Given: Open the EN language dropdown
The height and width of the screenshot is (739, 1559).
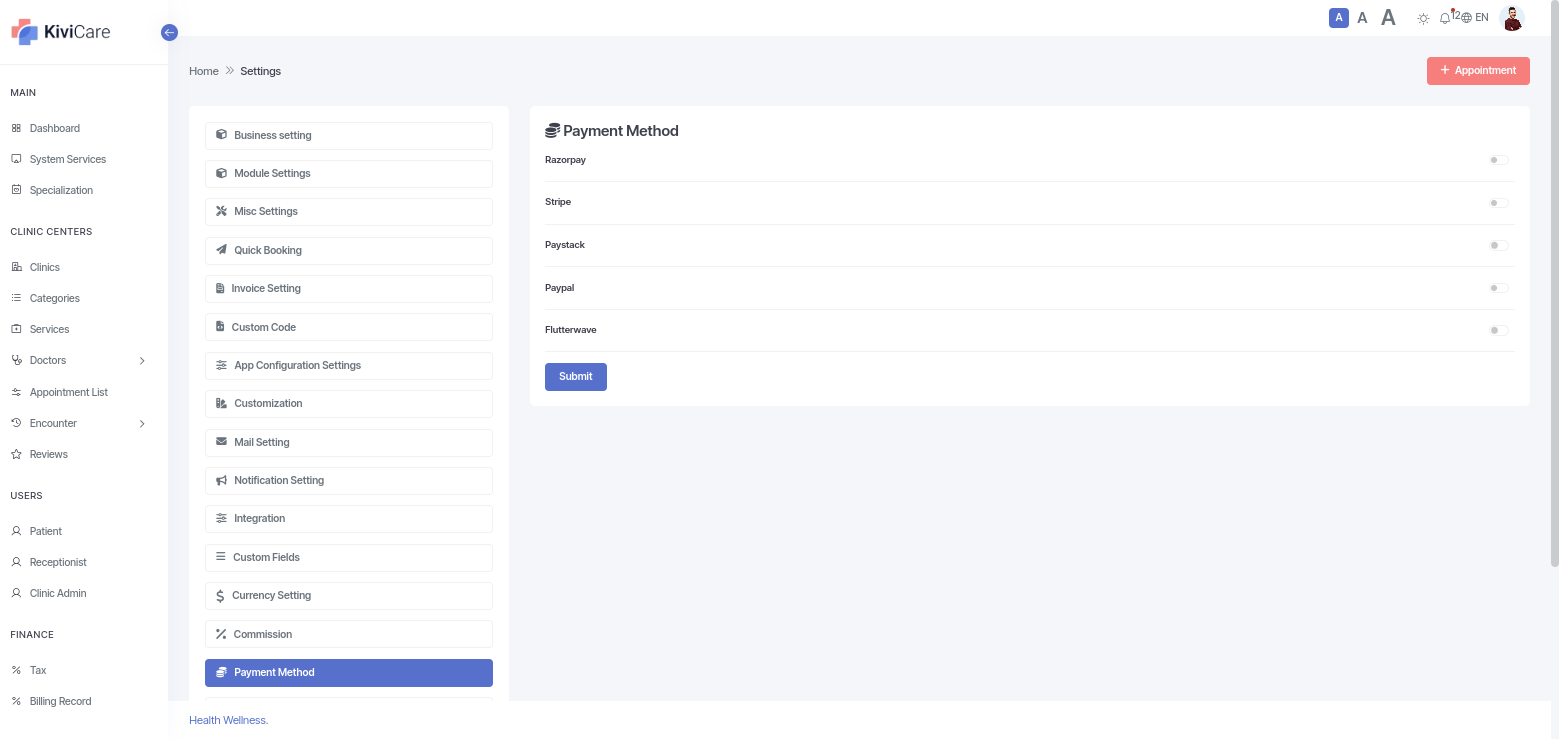Looking at the screenshot, I should coord(1475,18).
